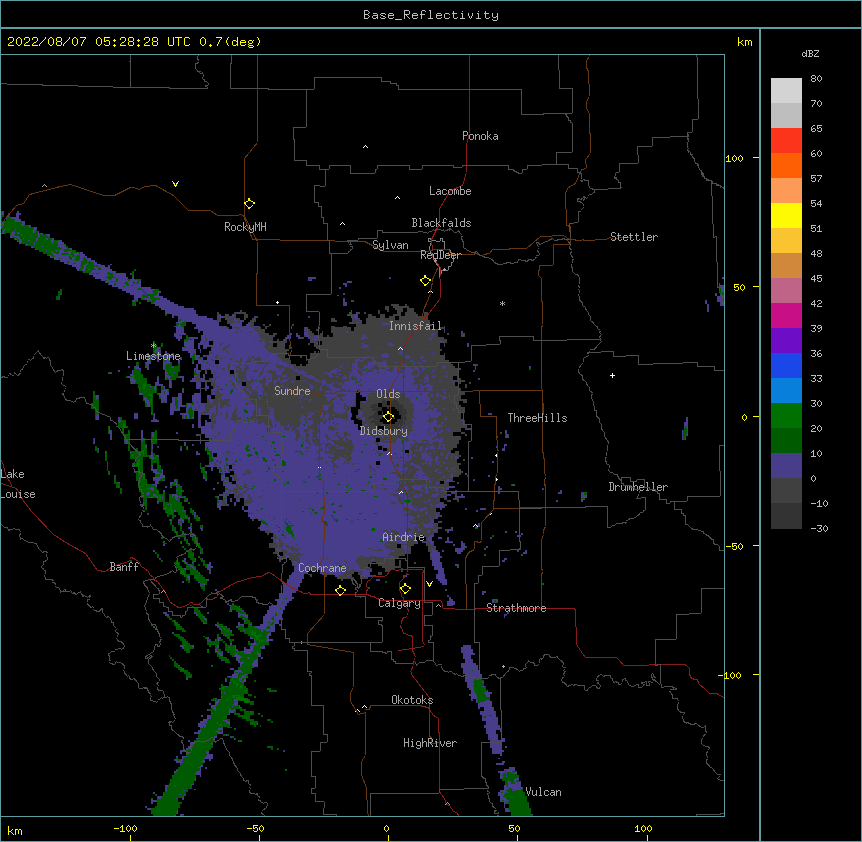Click the asterisk marker above Limestone label
This screenshot has height=842, width=862.
coord(154,346)
